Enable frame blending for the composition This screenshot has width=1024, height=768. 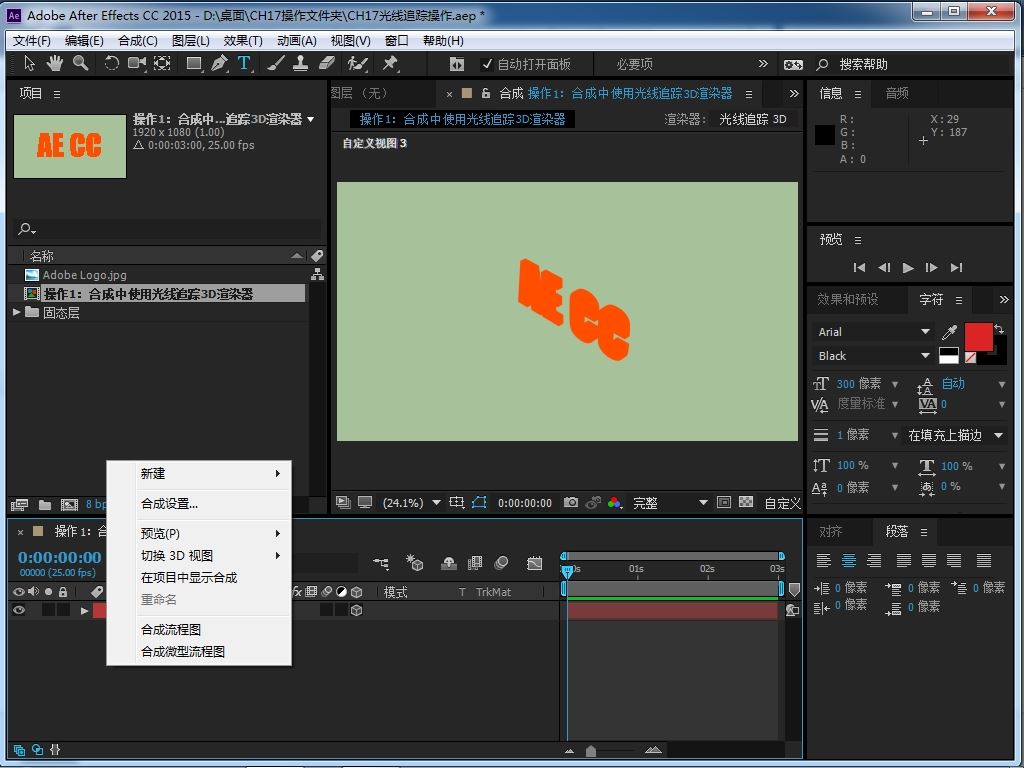click(475, 563)
